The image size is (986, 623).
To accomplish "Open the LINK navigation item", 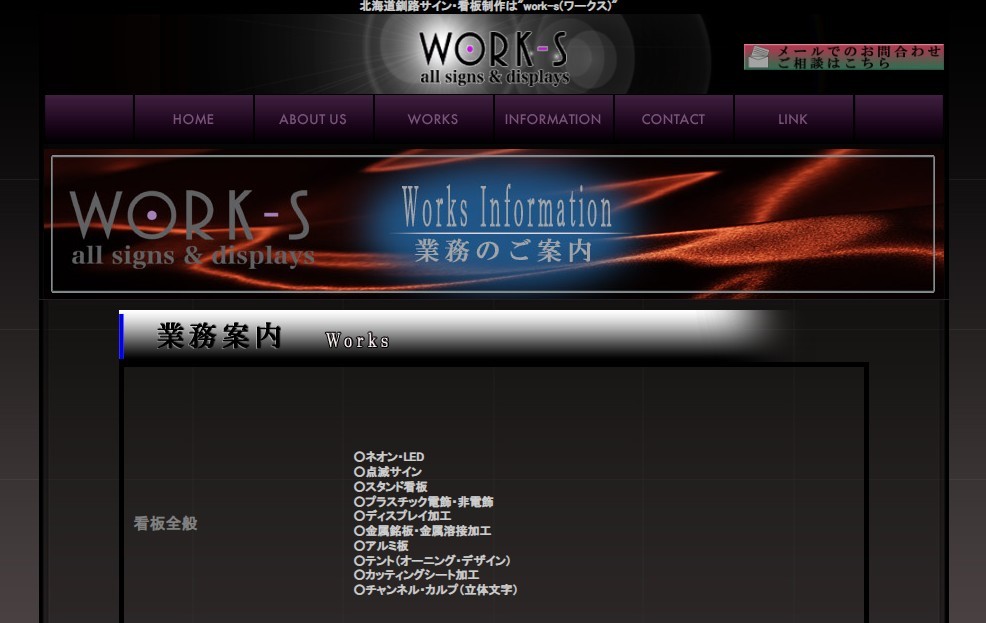I will 793,119.
